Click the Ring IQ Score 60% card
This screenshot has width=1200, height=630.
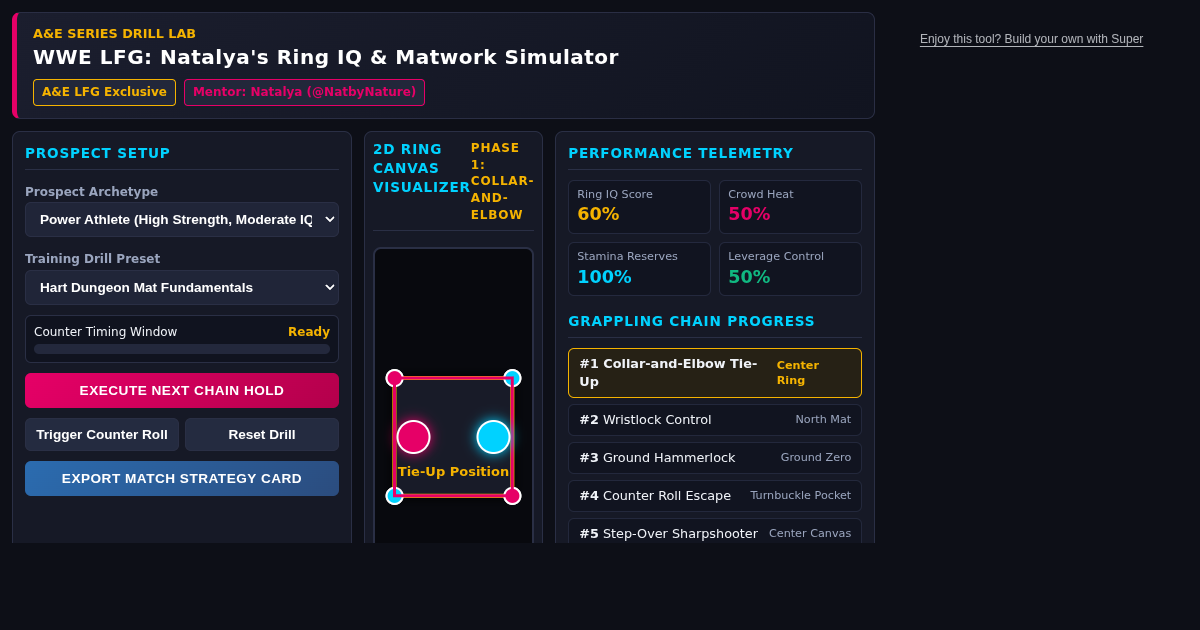coord(639,207)
